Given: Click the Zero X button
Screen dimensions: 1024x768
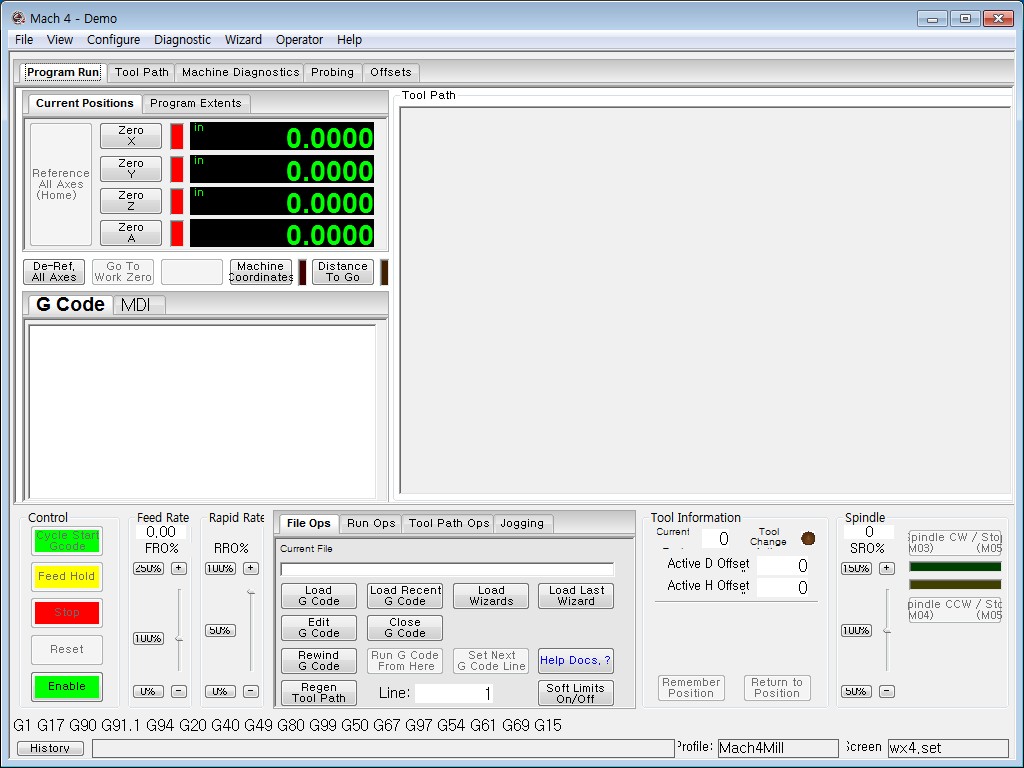Looking at the screenshot, I should [131, 136].
